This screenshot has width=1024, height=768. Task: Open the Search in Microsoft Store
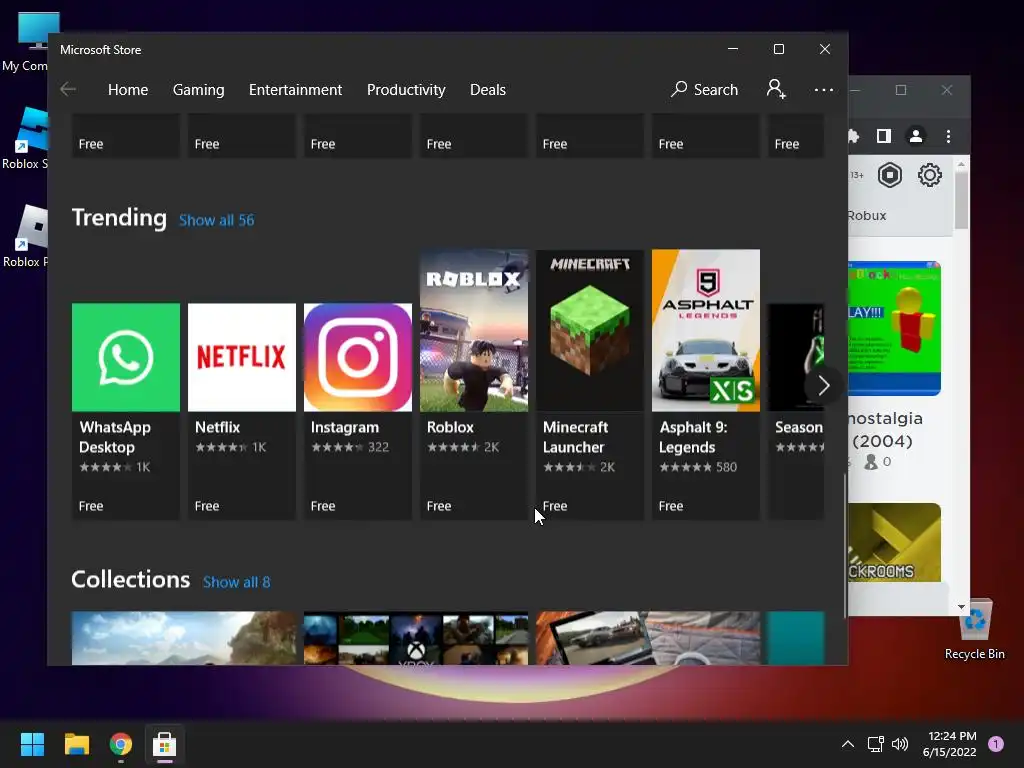(x=705, y=89)
